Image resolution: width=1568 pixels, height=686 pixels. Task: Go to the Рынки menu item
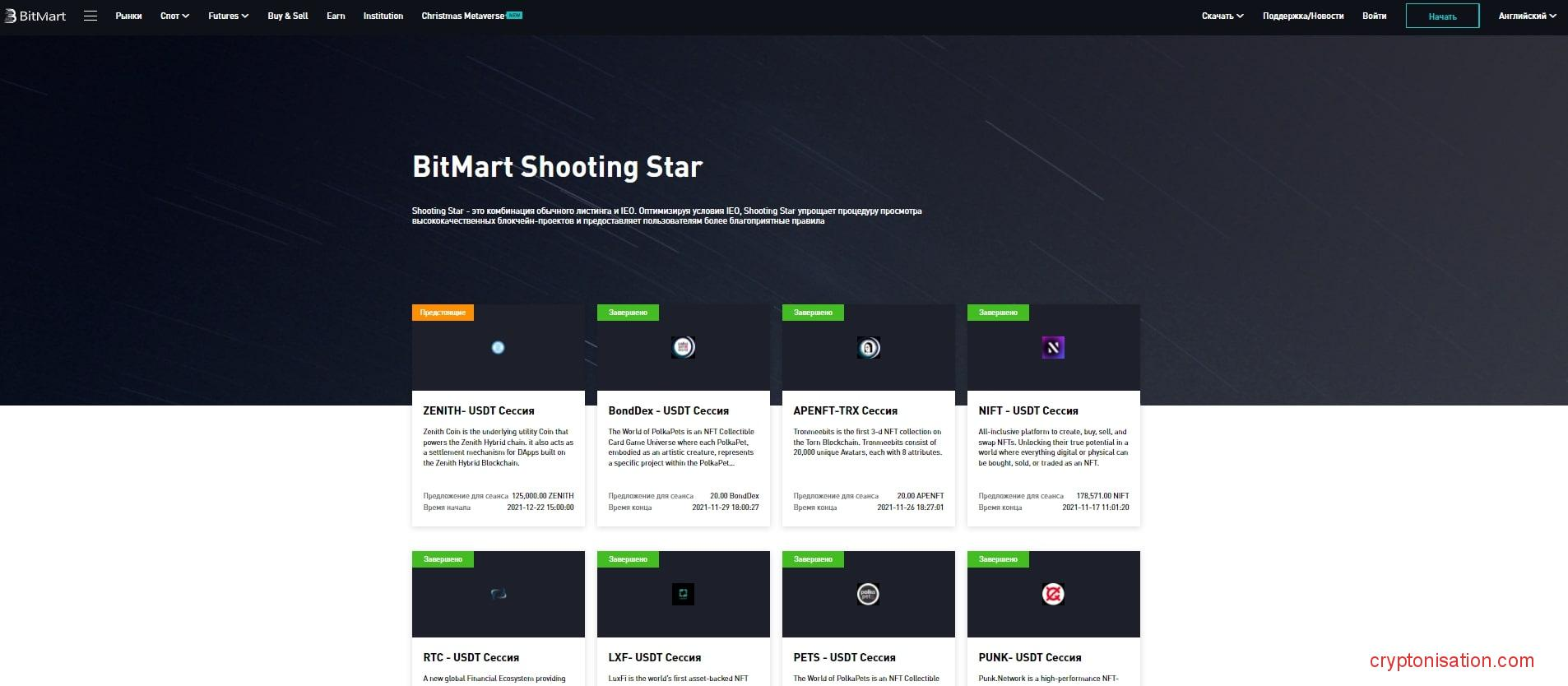(x=128, y=16)
